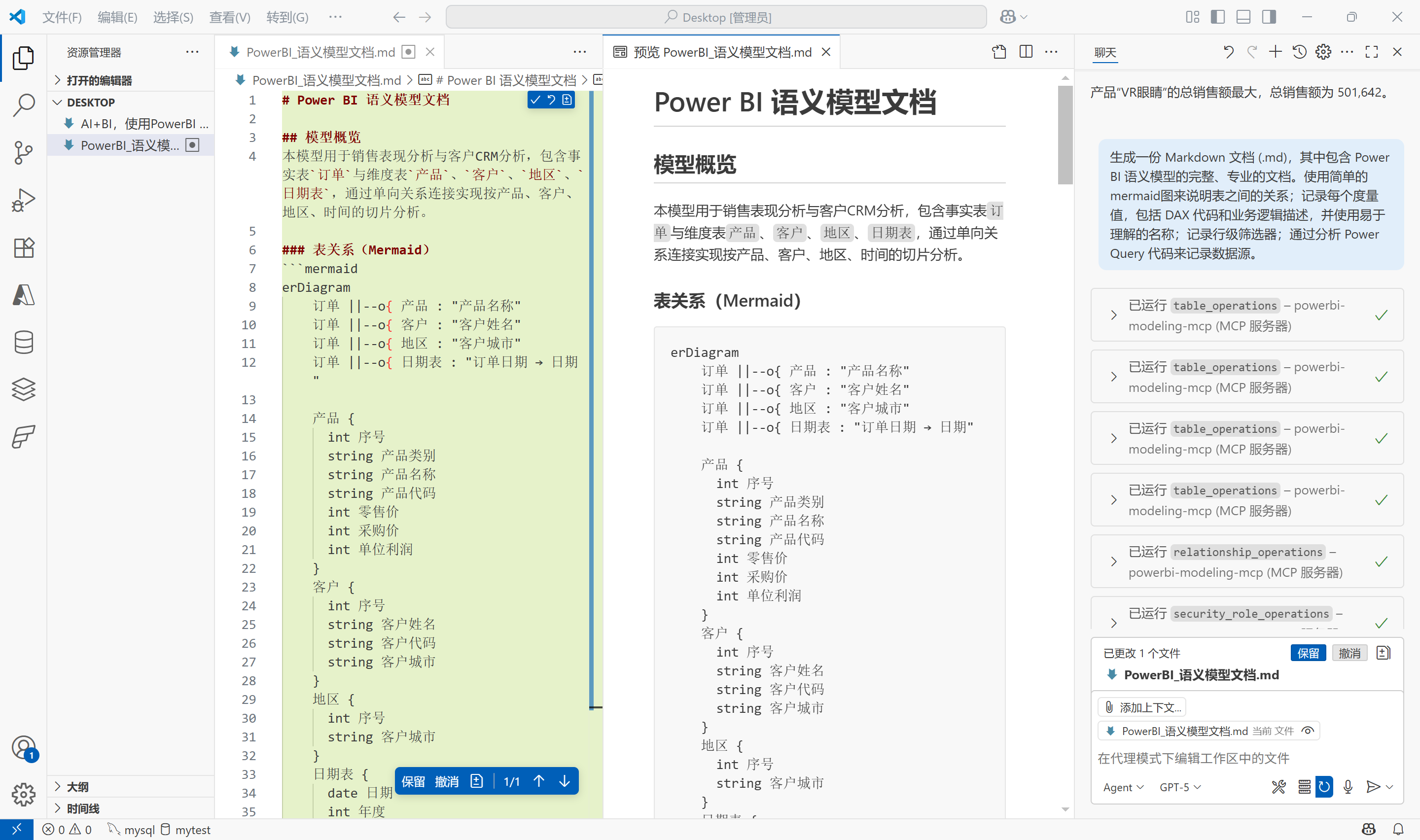Expand the 大纲 outline section
The image size is (1420, 840).
[x=77, y=786]
